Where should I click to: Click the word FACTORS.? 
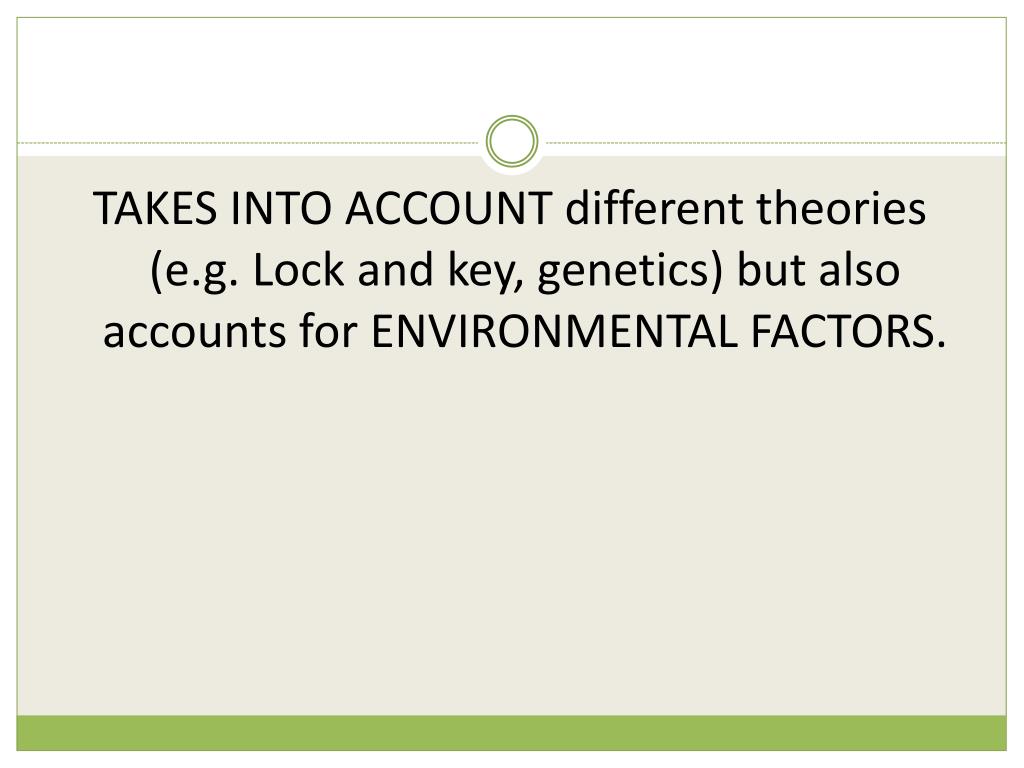click(x=848, y=330)
